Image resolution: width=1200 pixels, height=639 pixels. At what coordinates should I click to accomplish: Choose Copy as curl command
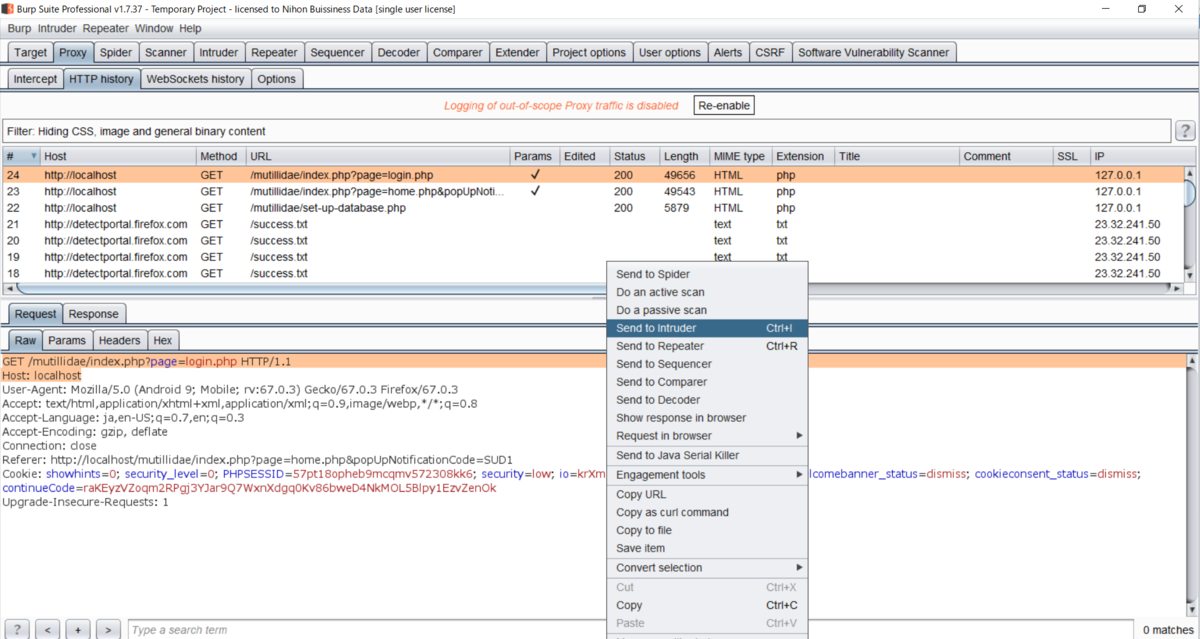click(707, 512)
